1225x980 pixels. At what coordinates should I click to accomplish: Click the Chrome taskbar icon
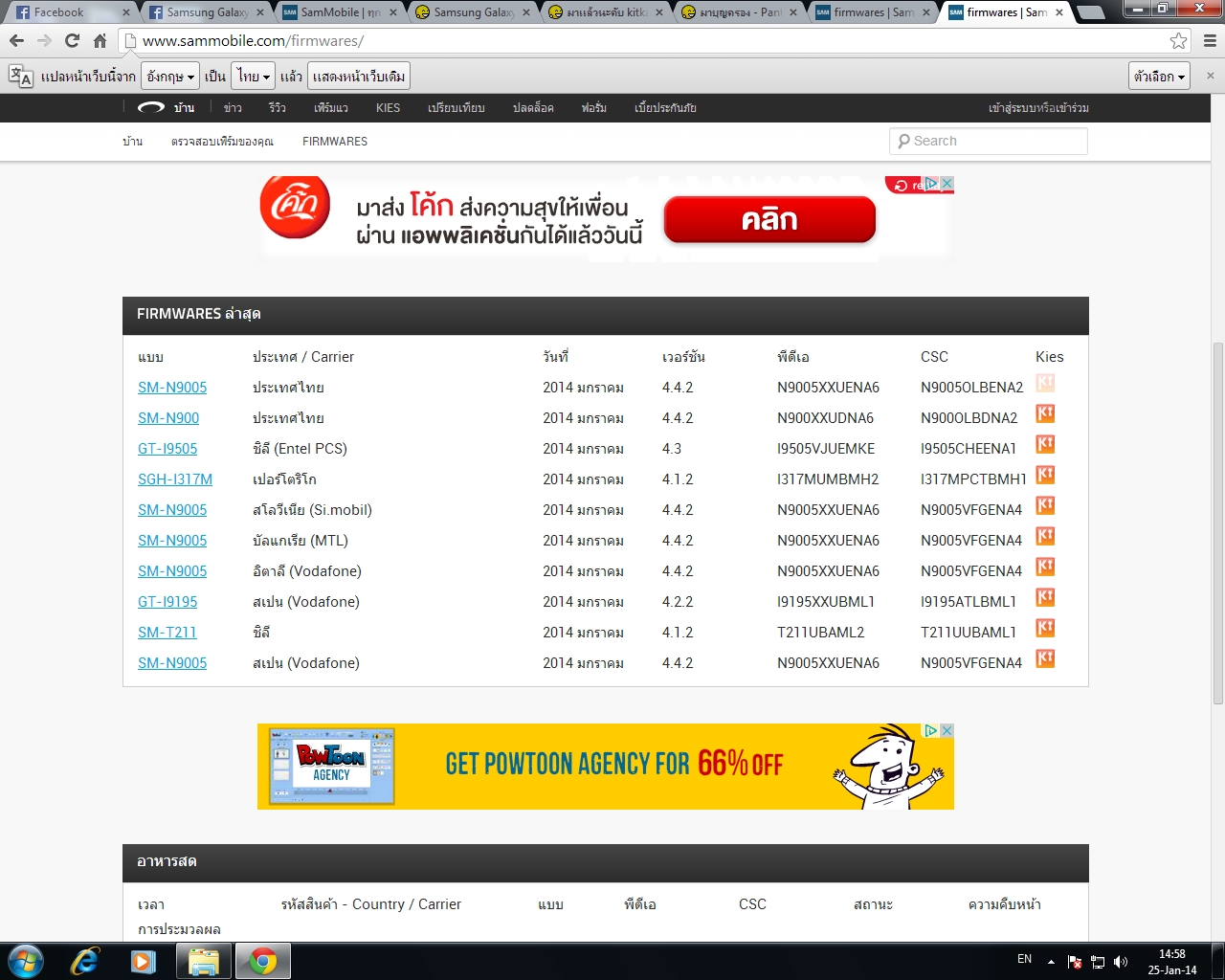262,961
